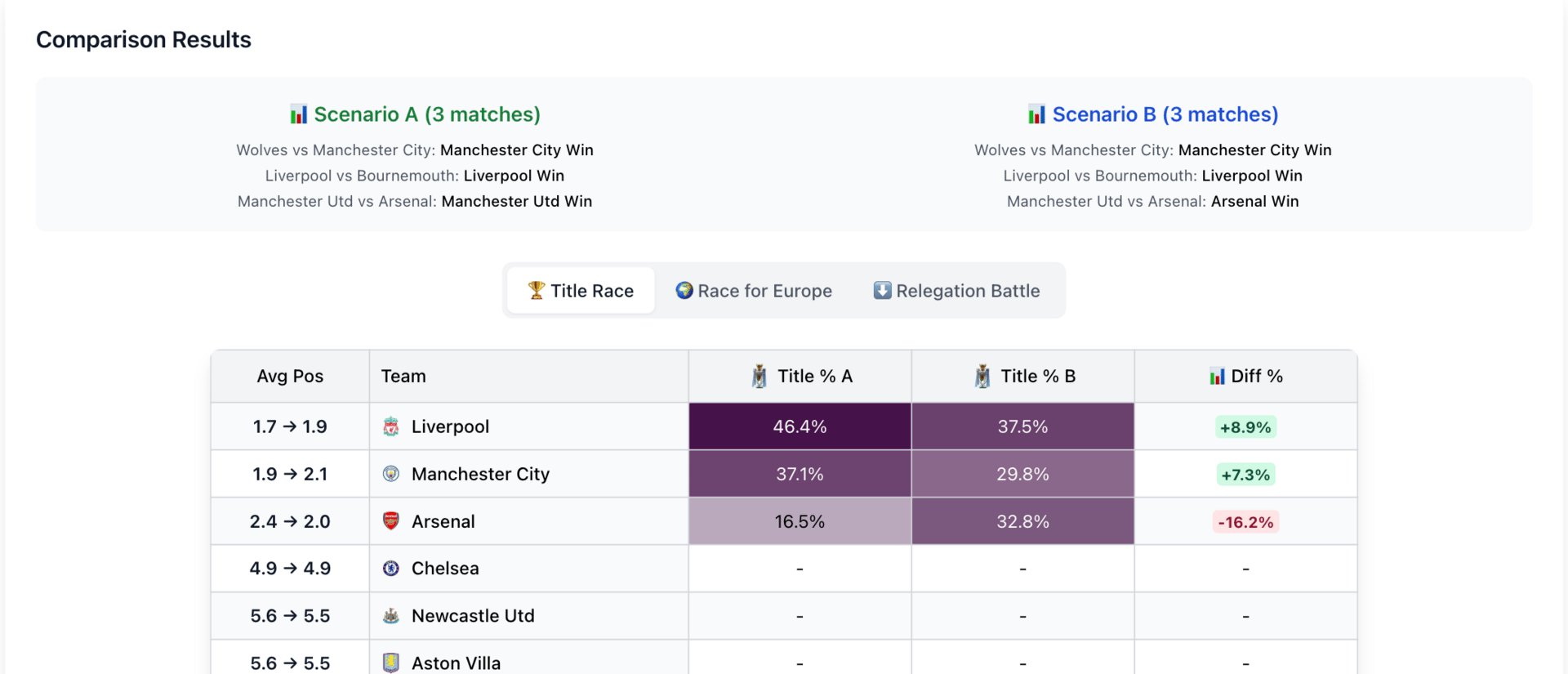Image resolution: width=1568 pixels, height=674 pixels.
Task: Click the Scenario B (3 matches) heading
Action: (1165, 114)
